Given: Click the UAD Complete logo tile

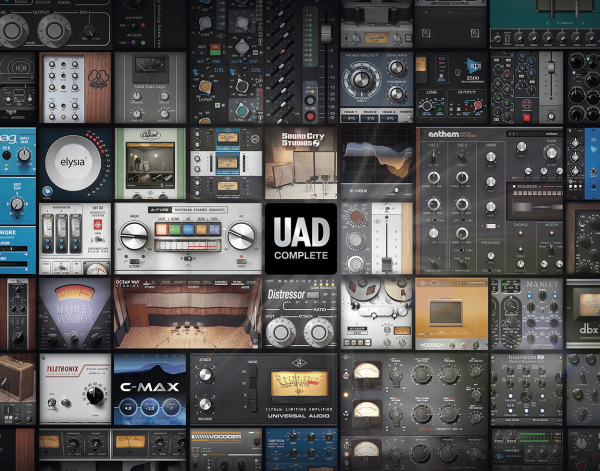Looking at the screenshot, I should point(301,239).
